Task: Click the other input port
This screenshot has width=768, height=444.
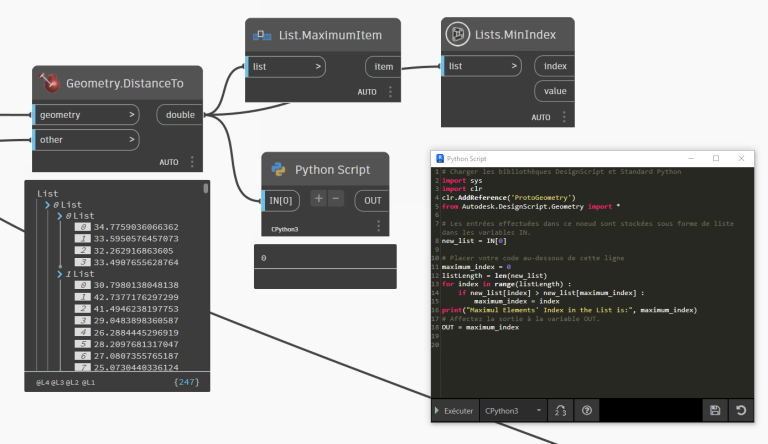Action: pos(86,140)
